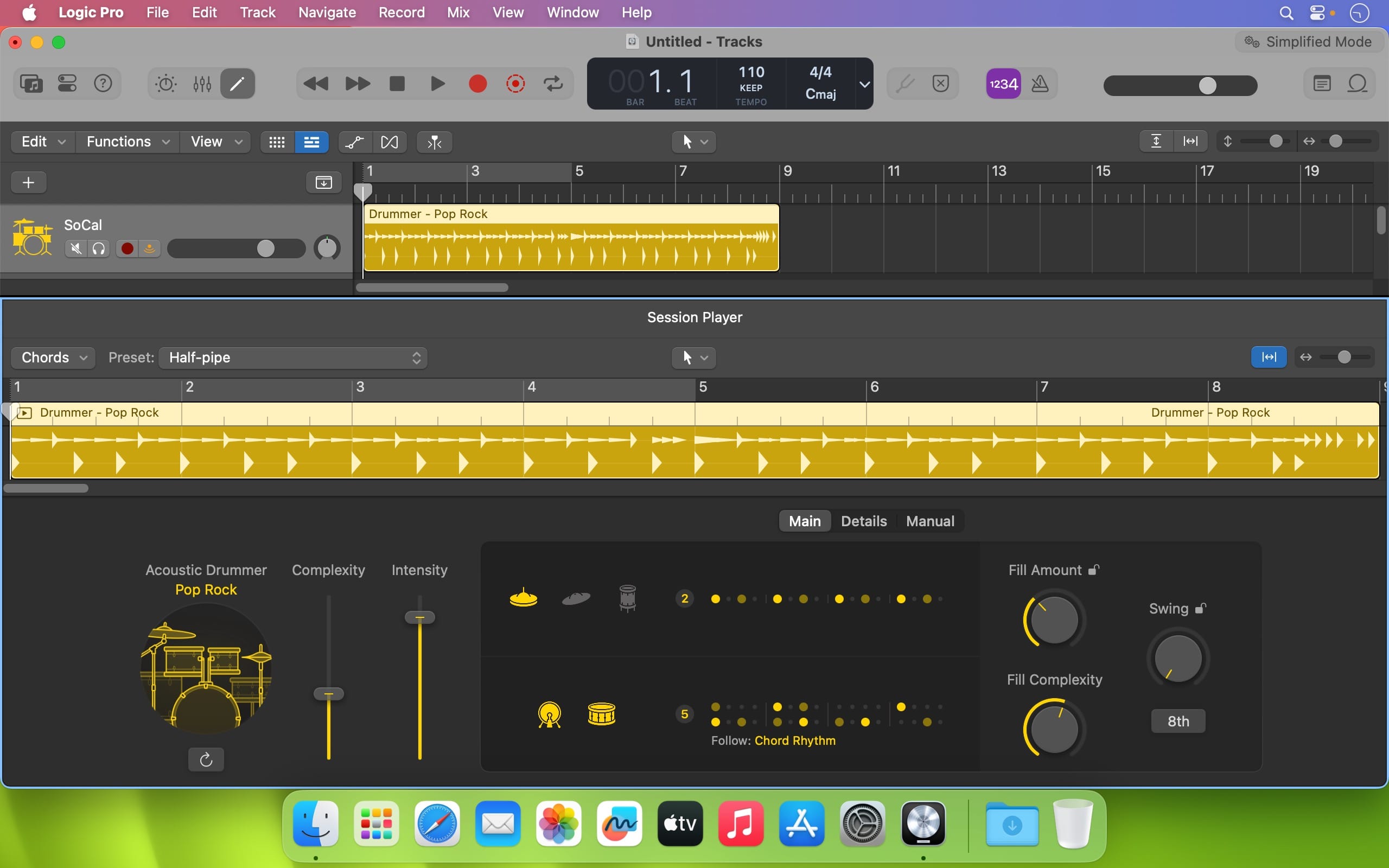
Task: Click the Vertical Auto Zoom button
Action: [1156, 141]
